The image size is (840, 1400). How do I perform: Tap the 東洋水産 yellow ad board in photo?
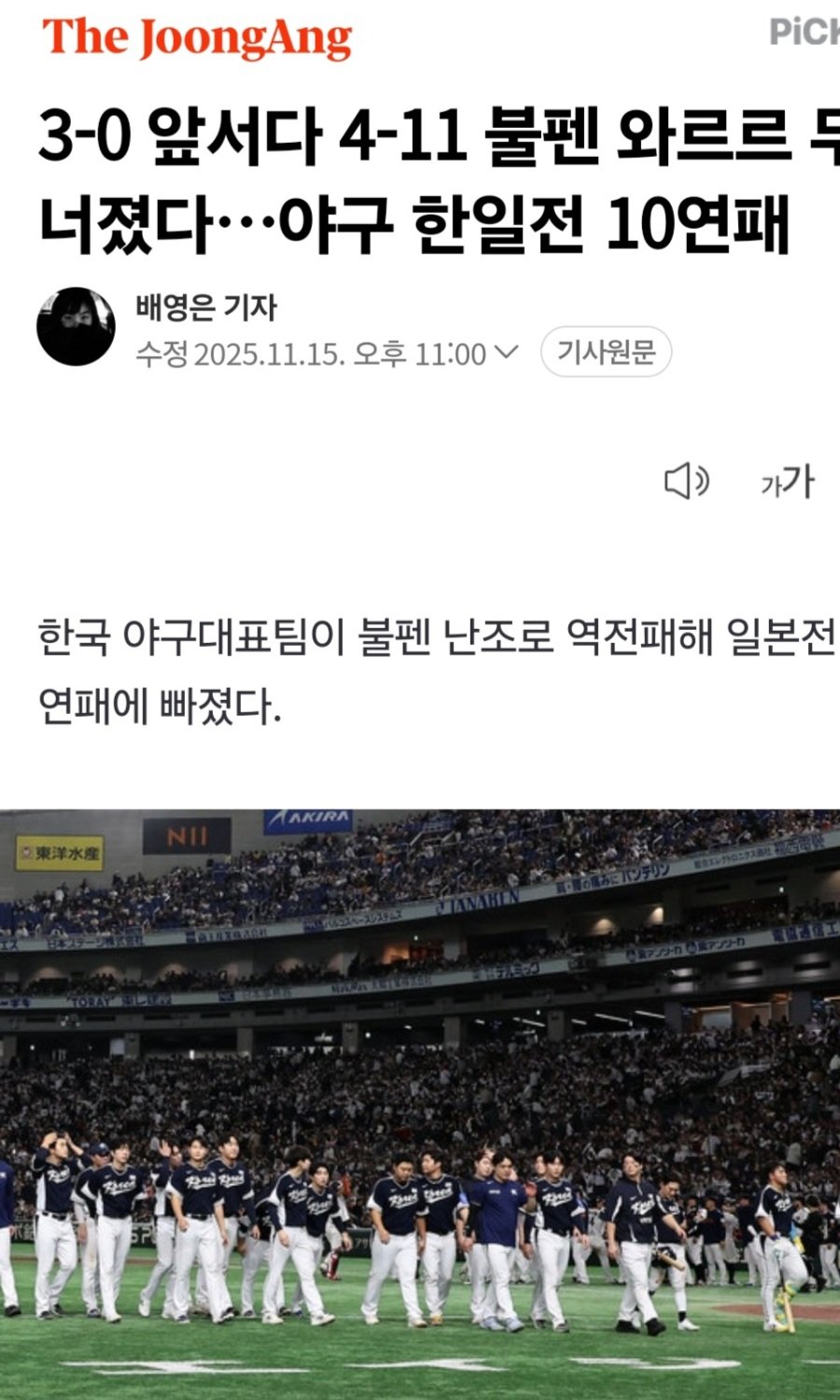(x=60, y=853)
